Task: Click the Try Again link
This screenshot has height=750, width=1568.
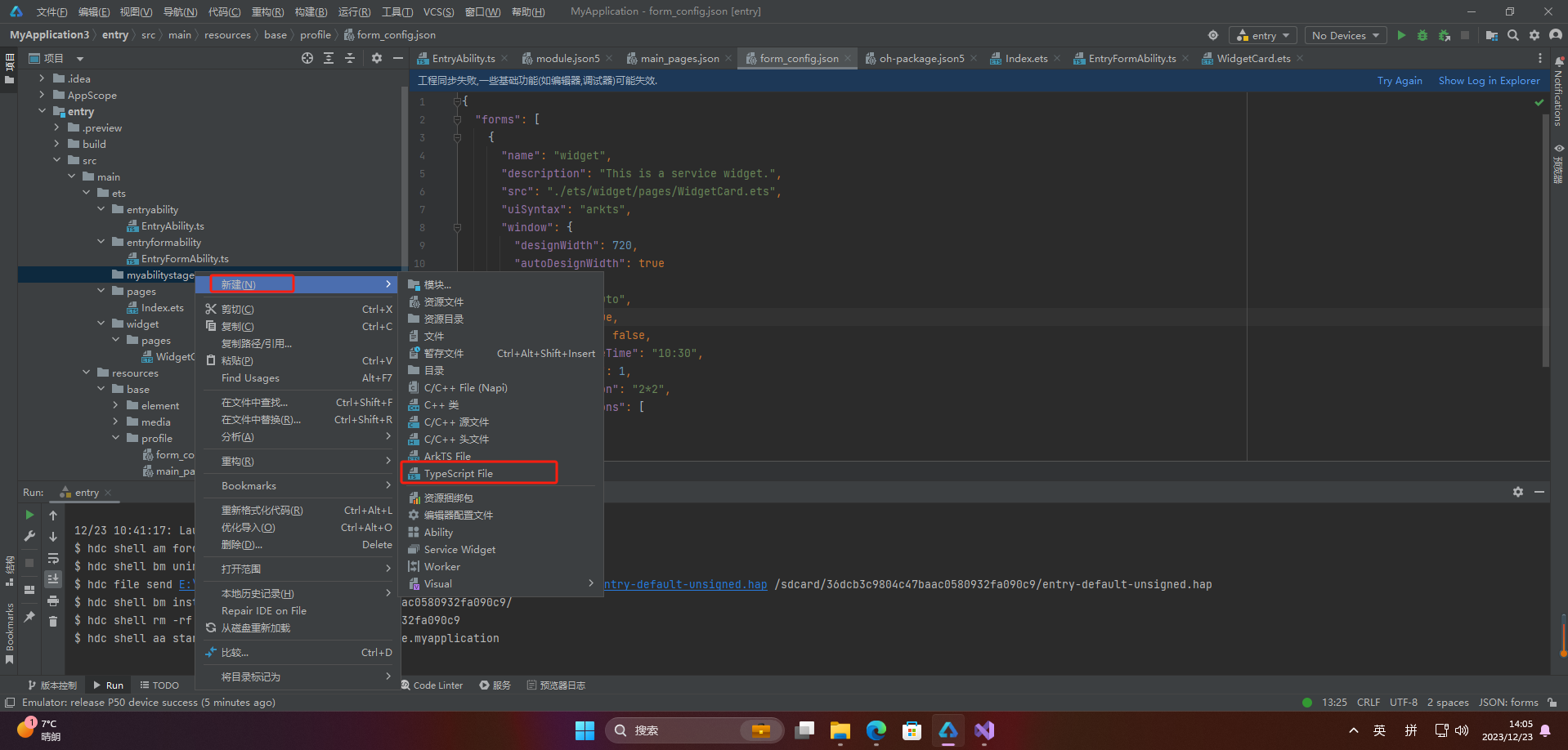Action: point(1400,80)
